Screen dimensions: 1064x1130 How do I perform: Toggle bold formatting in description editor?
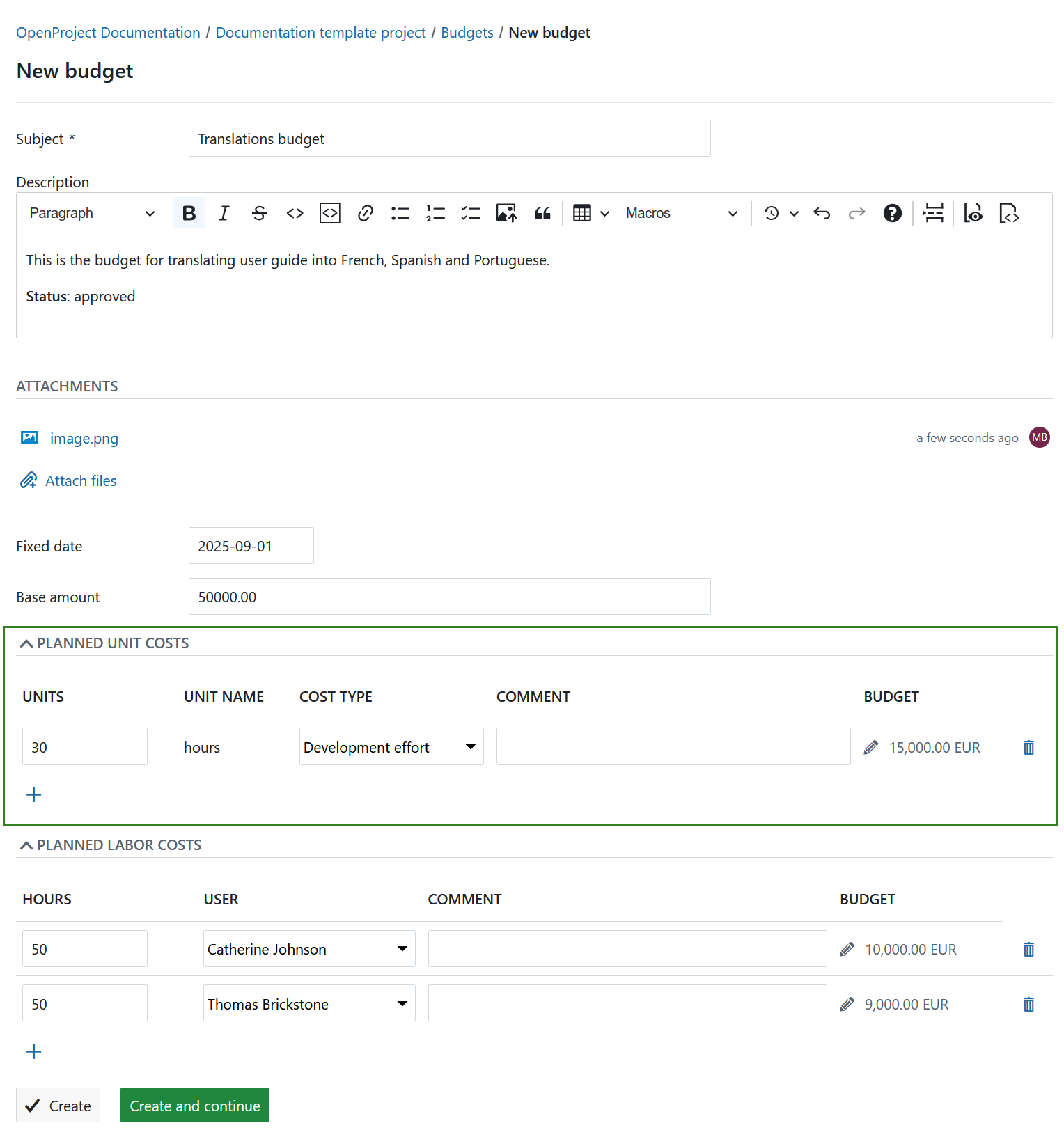[189, 213]
